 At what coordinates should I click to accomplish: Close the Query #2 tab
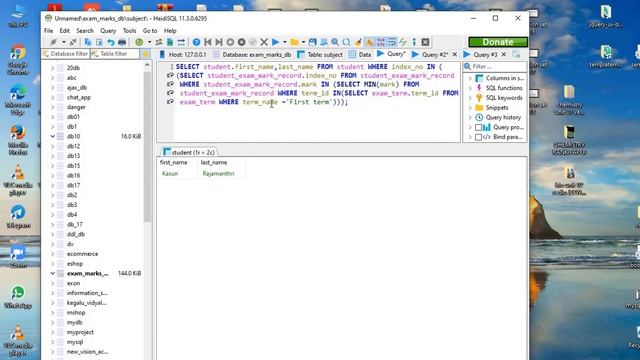point(455,54)
